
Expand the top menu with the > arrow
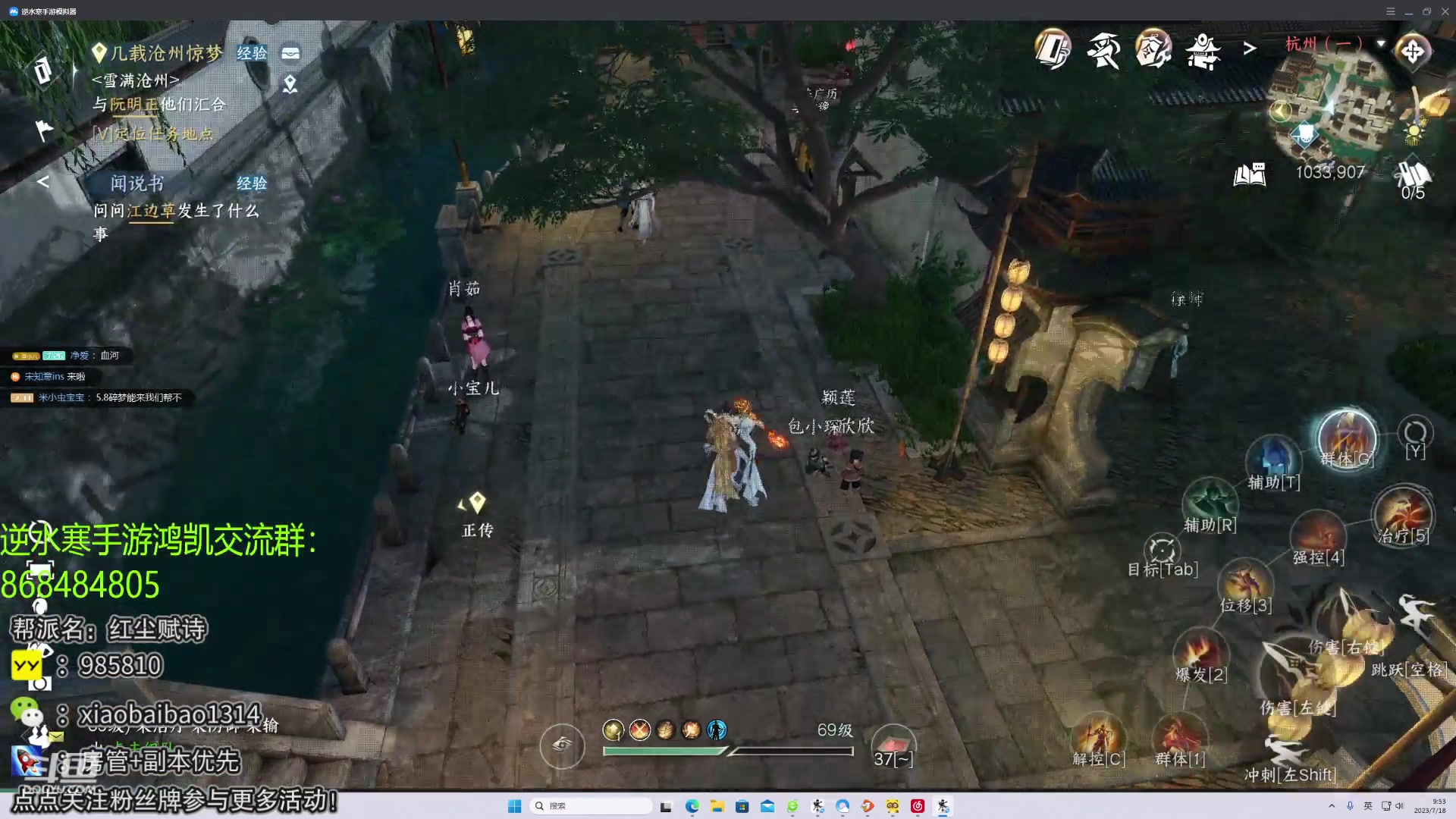click(1250, 49)
